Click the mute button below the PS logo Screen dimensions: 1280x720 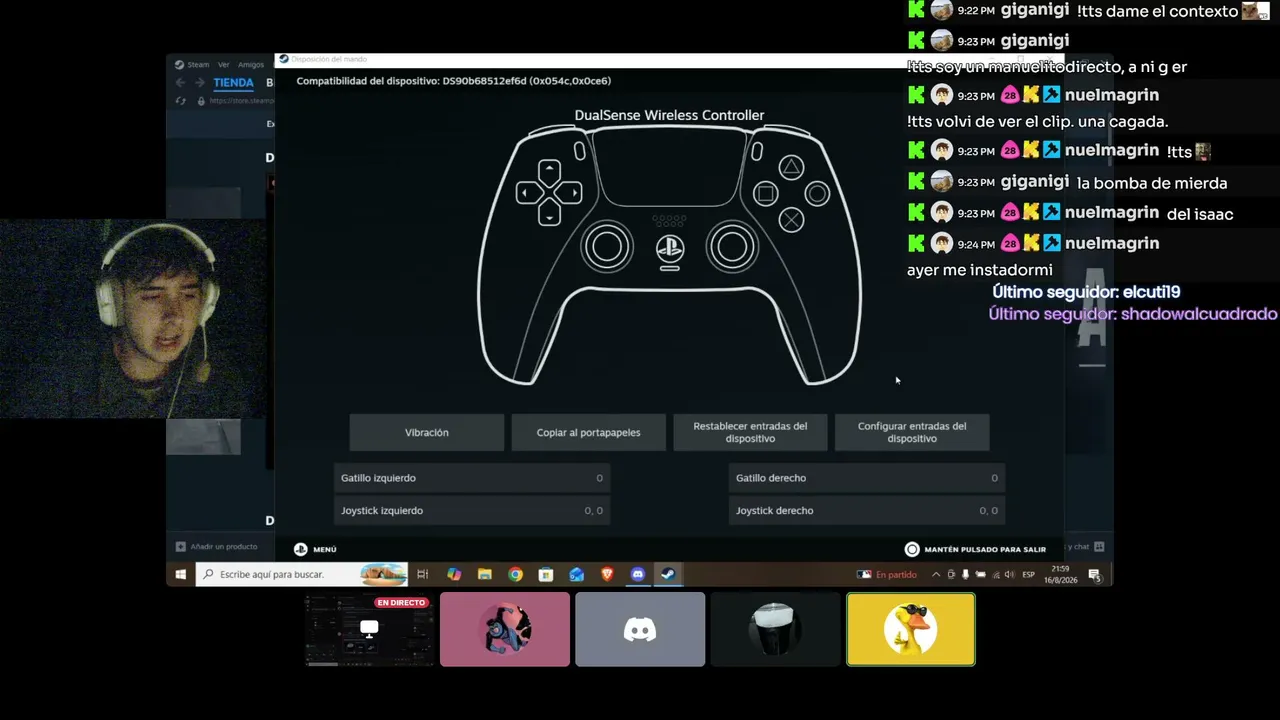tap(670, 268)
